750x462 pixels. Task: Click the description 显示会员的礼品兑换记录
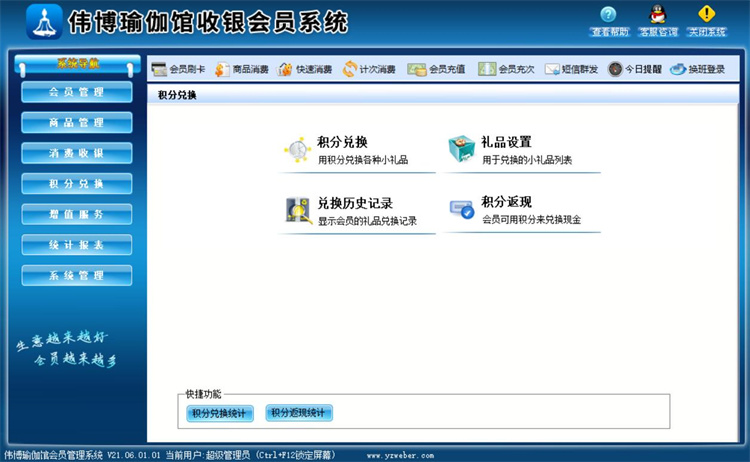tap(367, 221)
